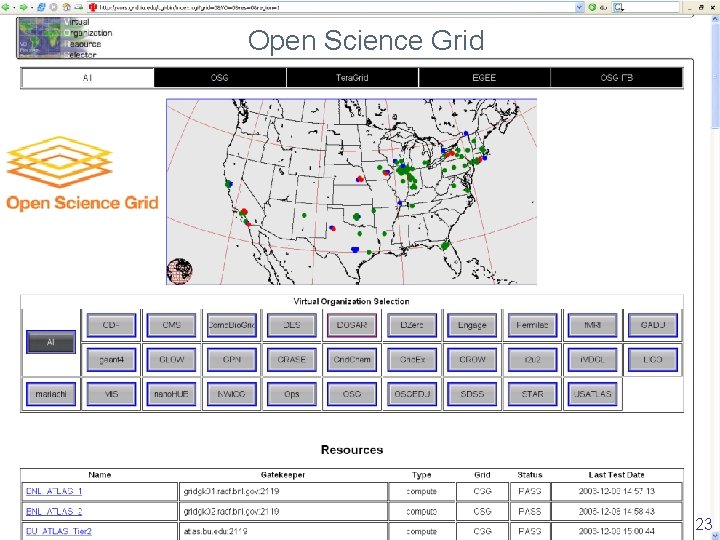
Task: Select the GADU virtual organization
Action: click(x=652, y=325)
